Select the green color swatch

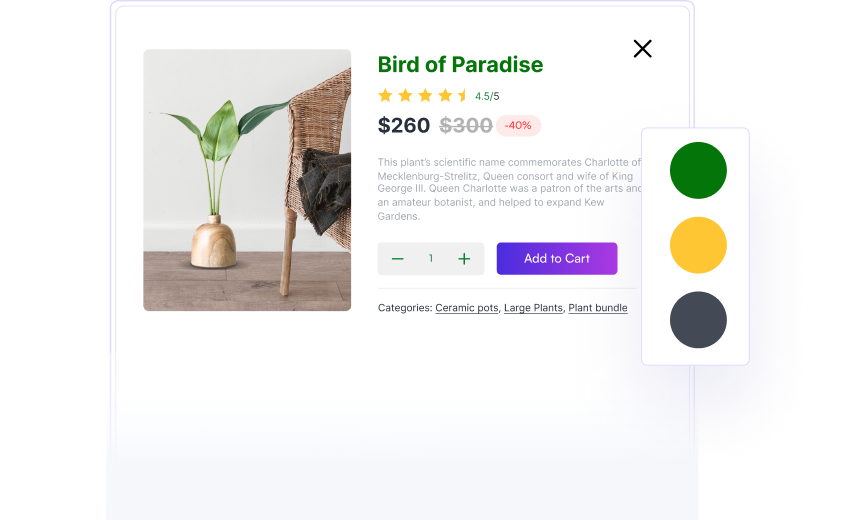(x=698, y=170)
